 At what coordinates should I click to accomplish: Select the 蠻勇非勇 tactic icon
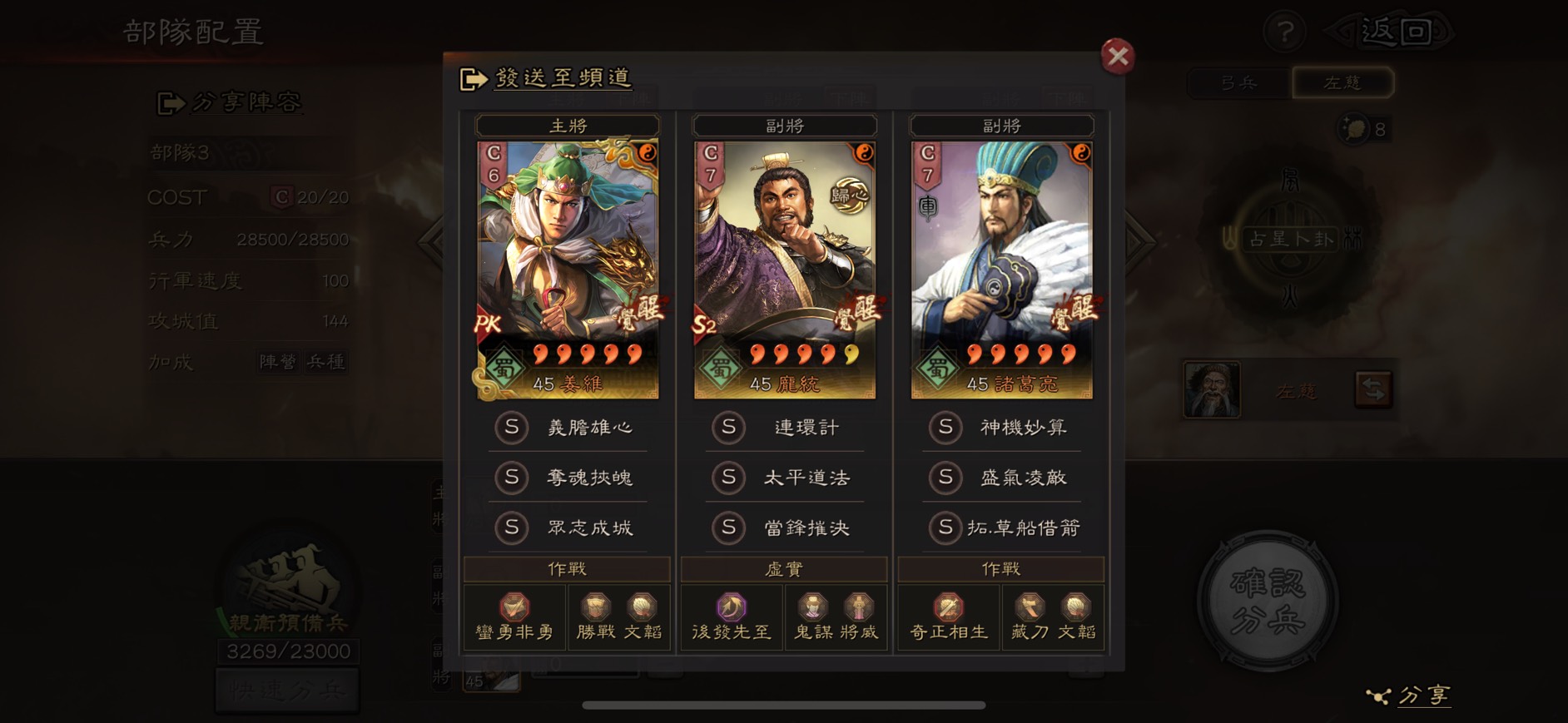[514, 607]
